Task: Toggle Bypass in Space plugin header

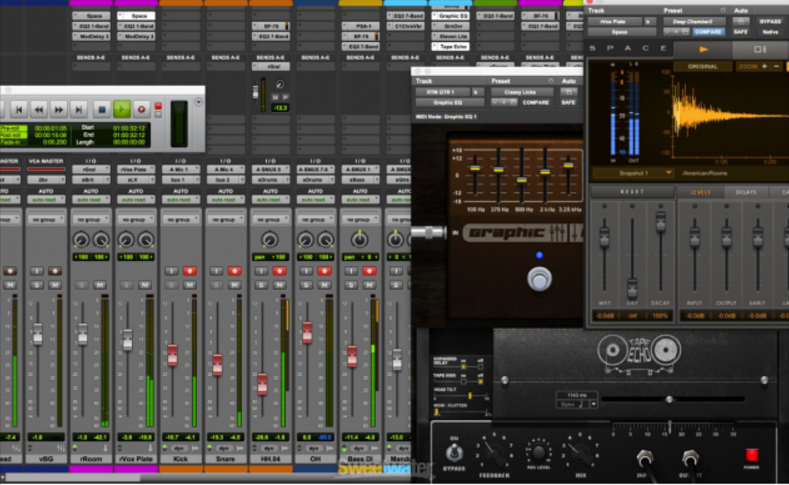Action: (770, 22)
